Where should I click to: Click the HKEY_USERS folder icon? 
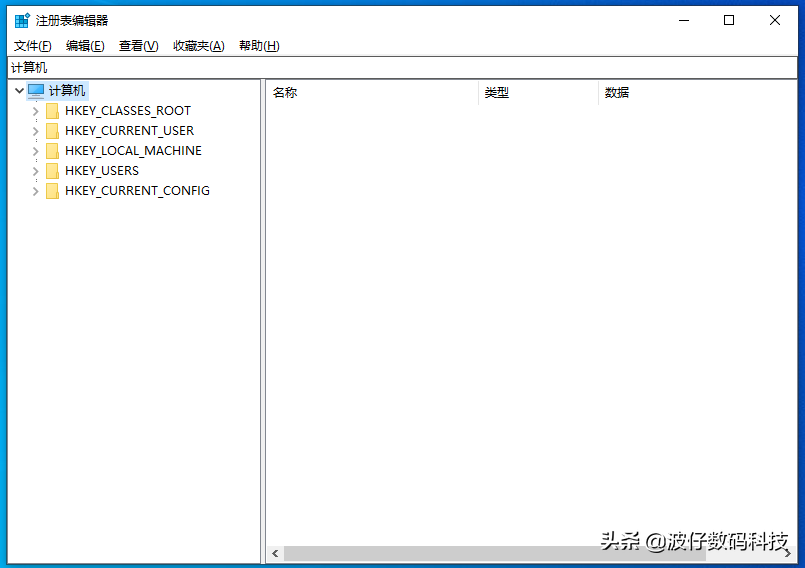click(52, 171)
